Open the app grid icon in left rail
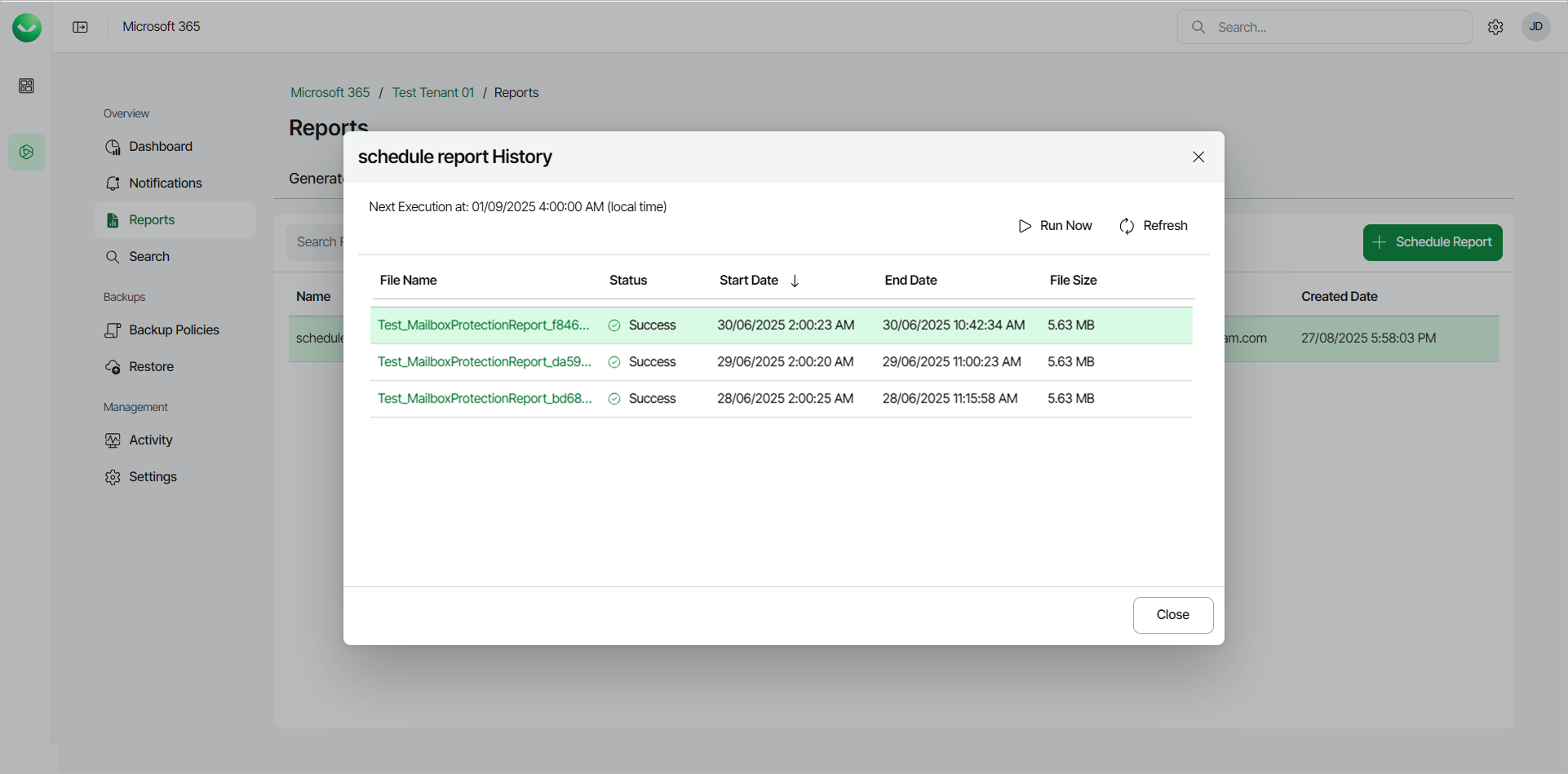Image resolution: width=1568 pixels, height=774 pixels. (26, 86)
